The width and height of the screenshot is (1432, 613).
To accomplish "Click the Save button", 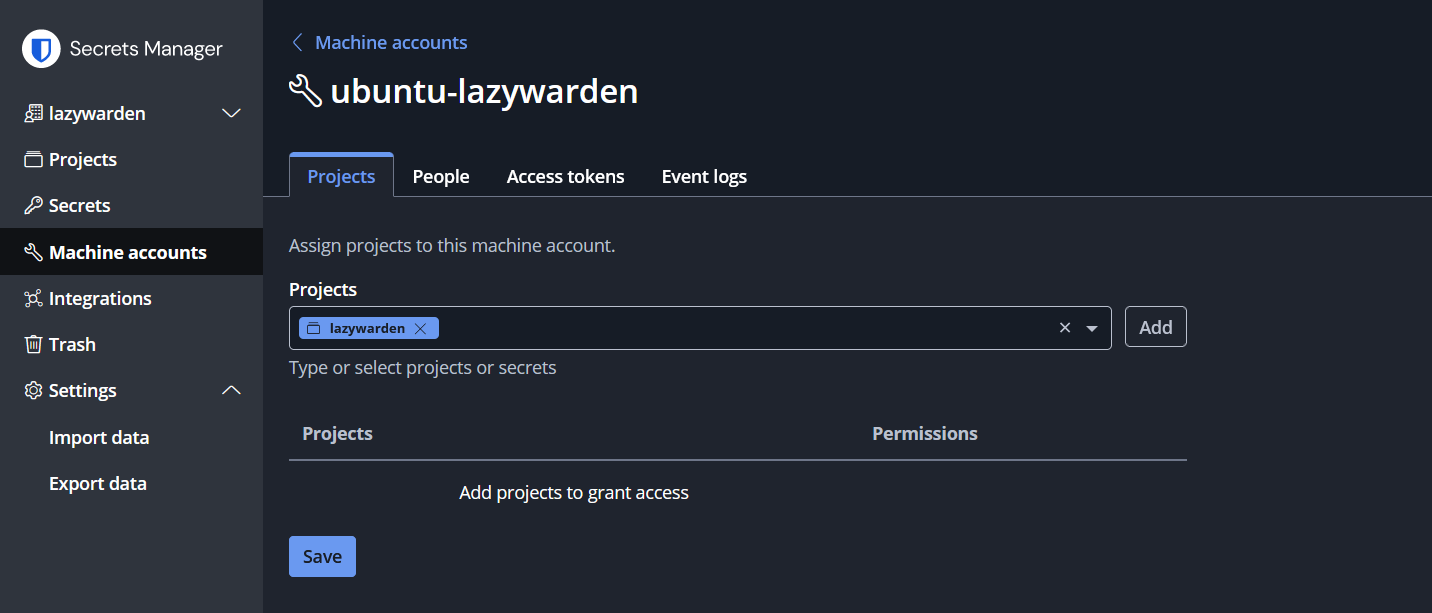I will [322, 557].
